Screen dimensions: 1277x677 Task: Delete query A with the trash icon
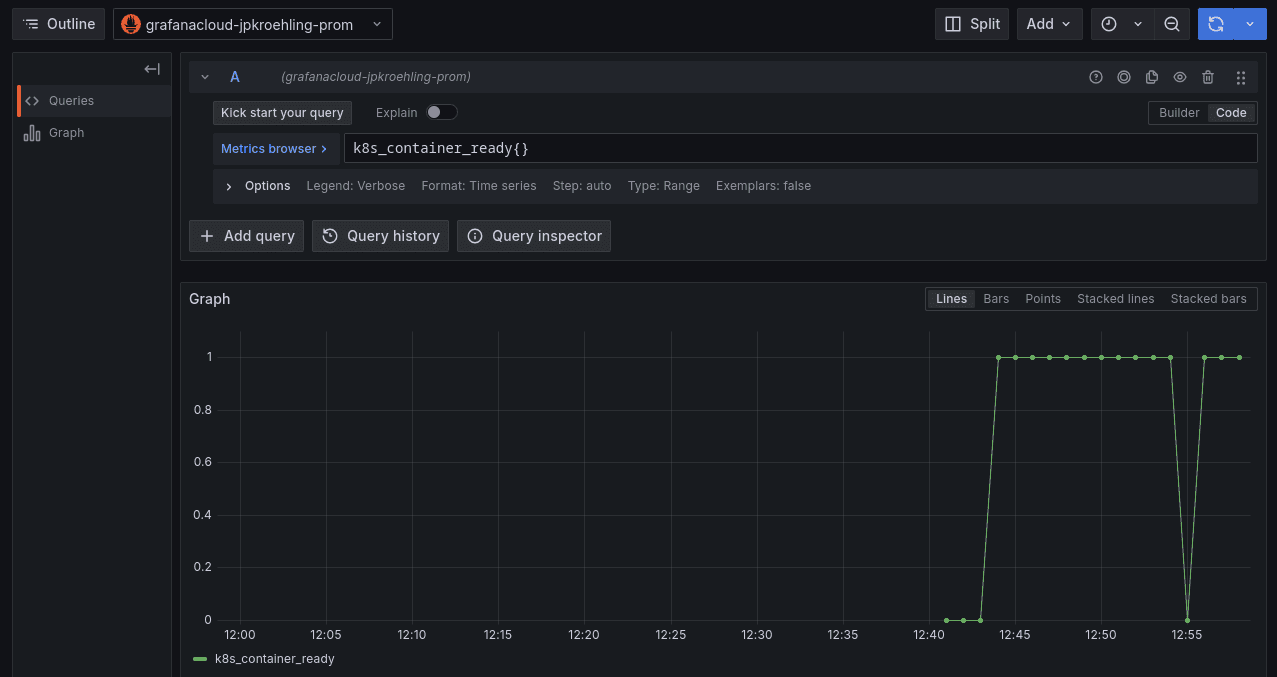pyautogui.click(x=1207, y=77)
